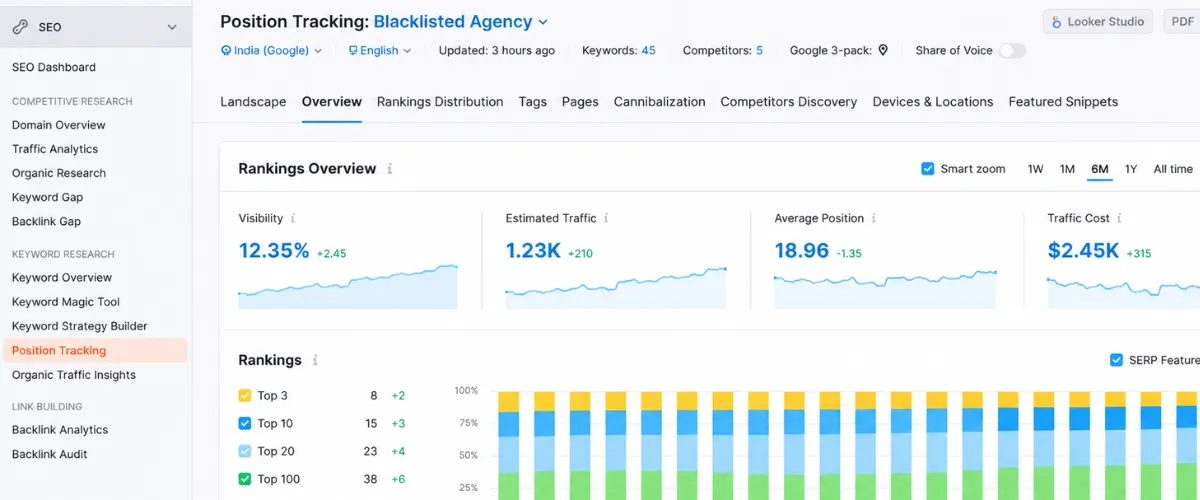Image resolution: width=1200 pixels, height=500 pixels.
Task: Click the Average Position info icon
Action: [873, 218]
